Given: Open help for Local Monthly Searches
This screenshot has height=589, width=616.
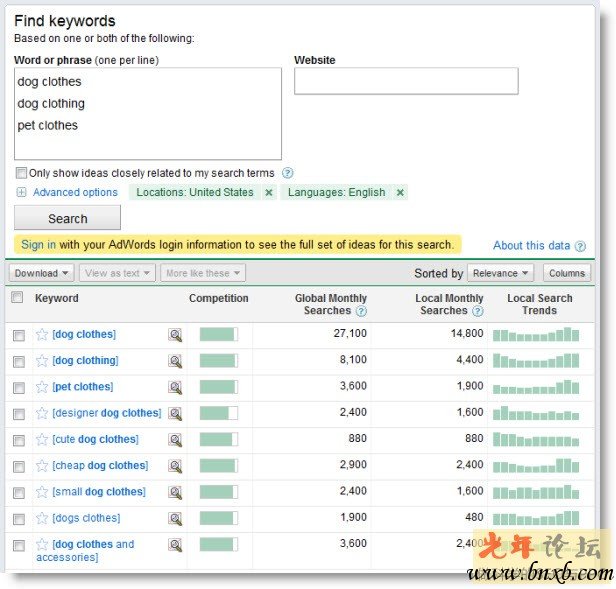Looking at the screenshot, I should [x=477, y=311].
